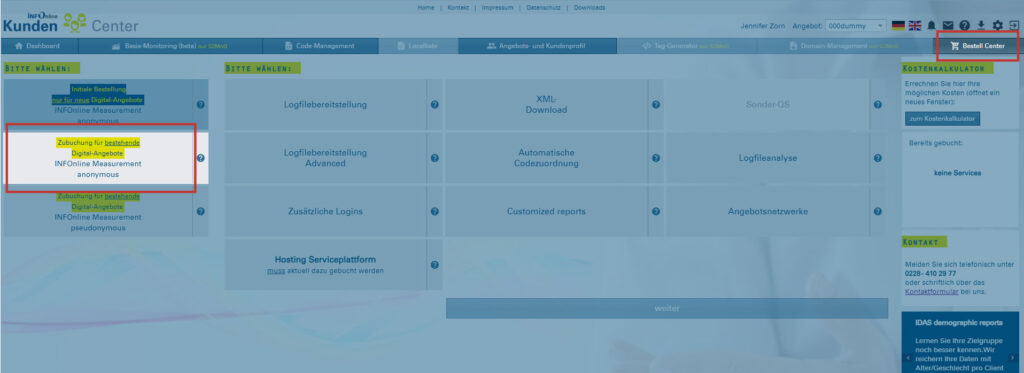Screen dimensions: 1024x373
Task: Open the Bestell Center tab
Action: pos(978,46)
